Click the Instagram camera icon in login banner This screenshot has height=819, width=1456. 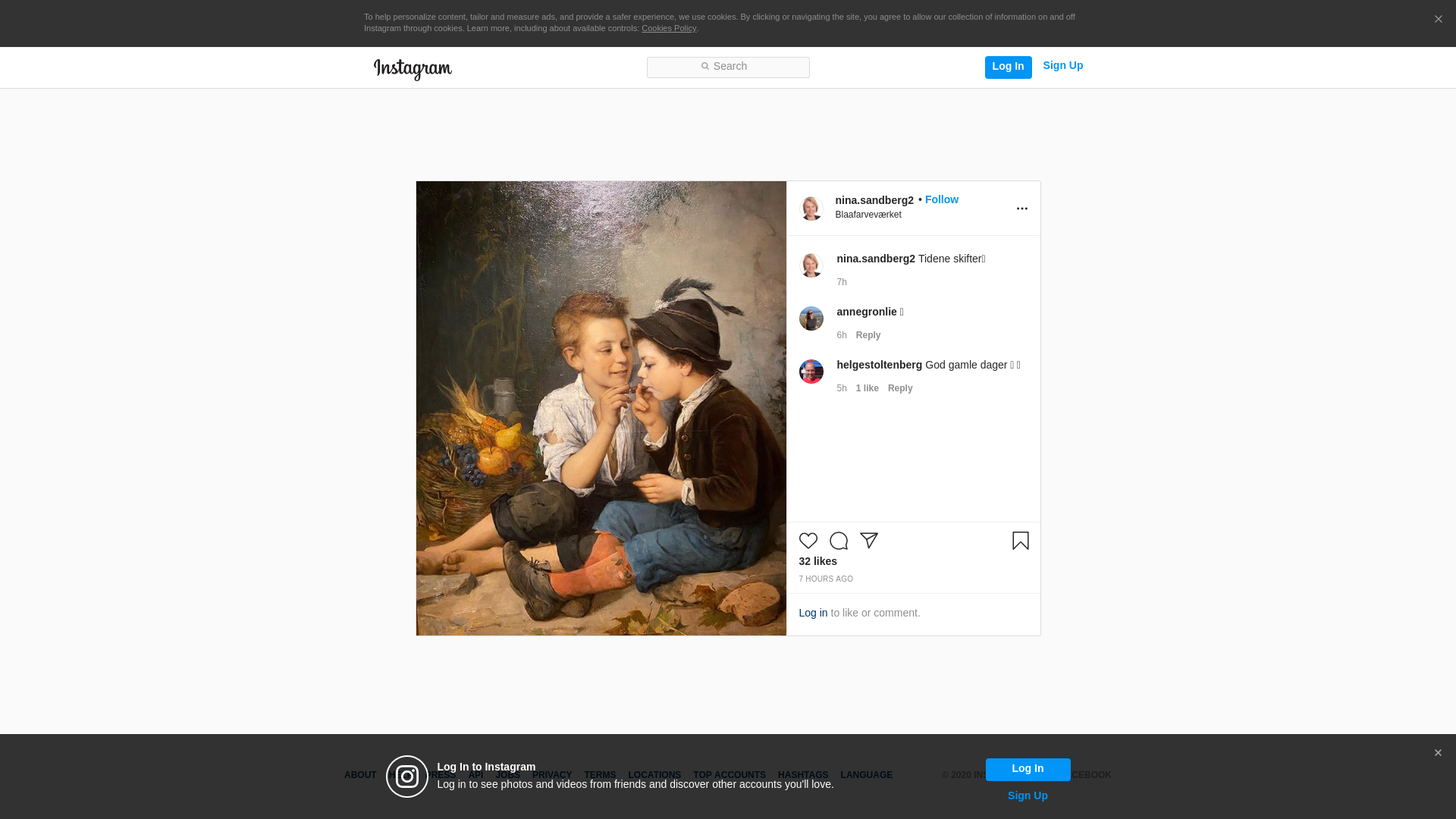pos(407,777)
